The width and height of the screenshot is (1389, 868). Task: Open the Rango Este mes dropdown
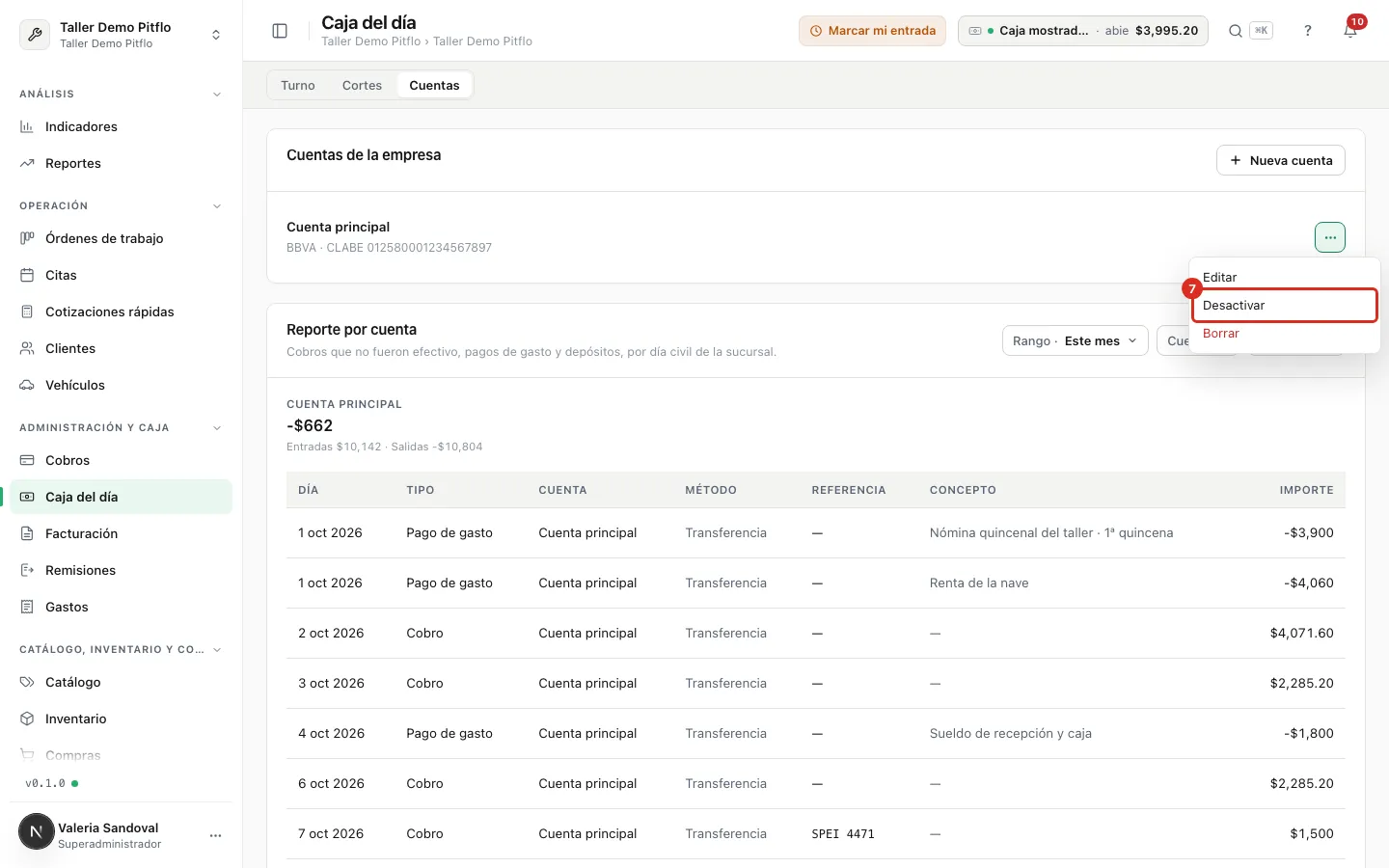pyautogui.click(x=1076, y=340)
